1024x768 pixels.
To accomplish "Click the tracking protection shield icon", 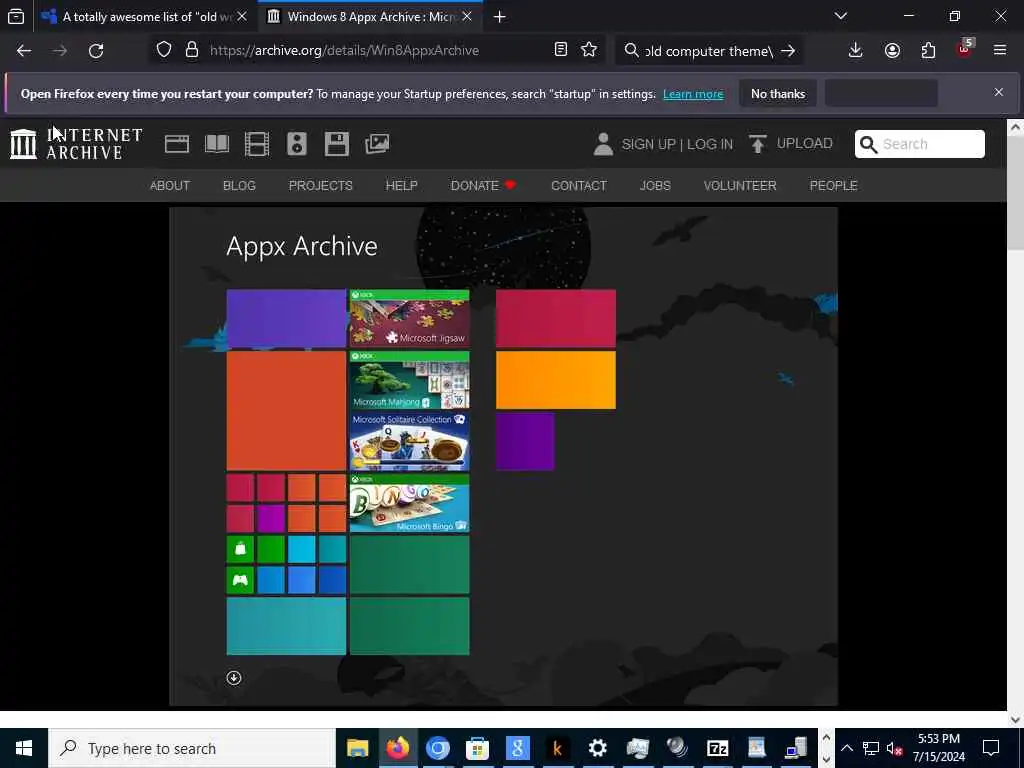I will pyautogui.click(x=163, y=50).
